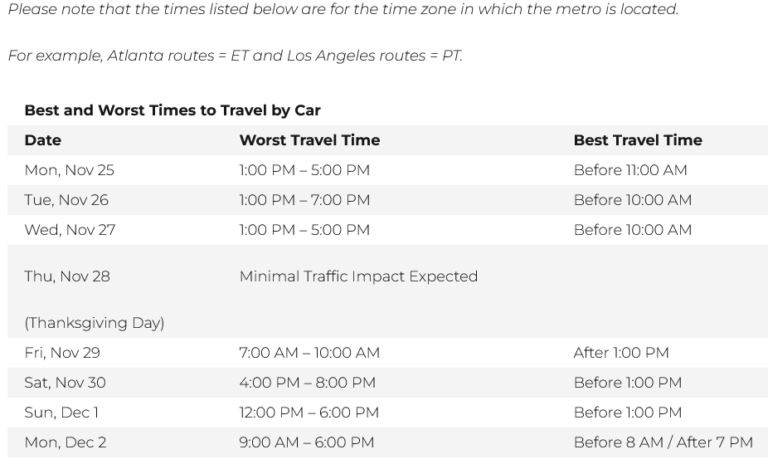Click the "Worst Travel Time" column header
This screenshot has width=768, height=469.
coord(309,140)
